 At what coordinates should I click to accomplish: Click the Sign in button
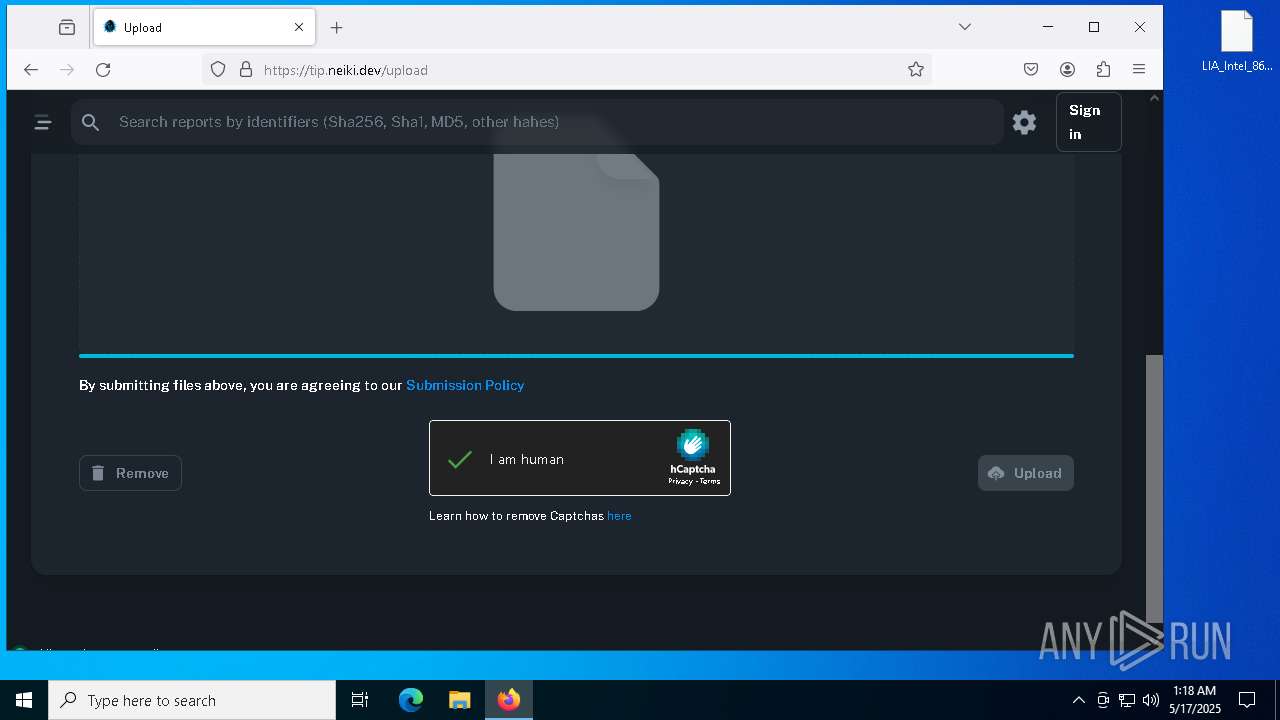(x=1088, y=122)
